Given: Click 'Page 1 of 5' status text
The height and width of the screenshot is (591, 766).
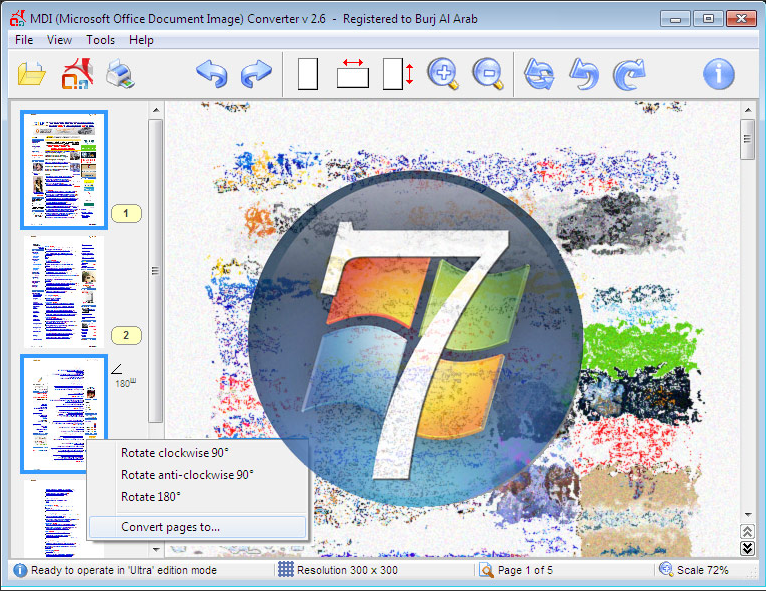Looking at the screenshot, I should coord(525,570).
